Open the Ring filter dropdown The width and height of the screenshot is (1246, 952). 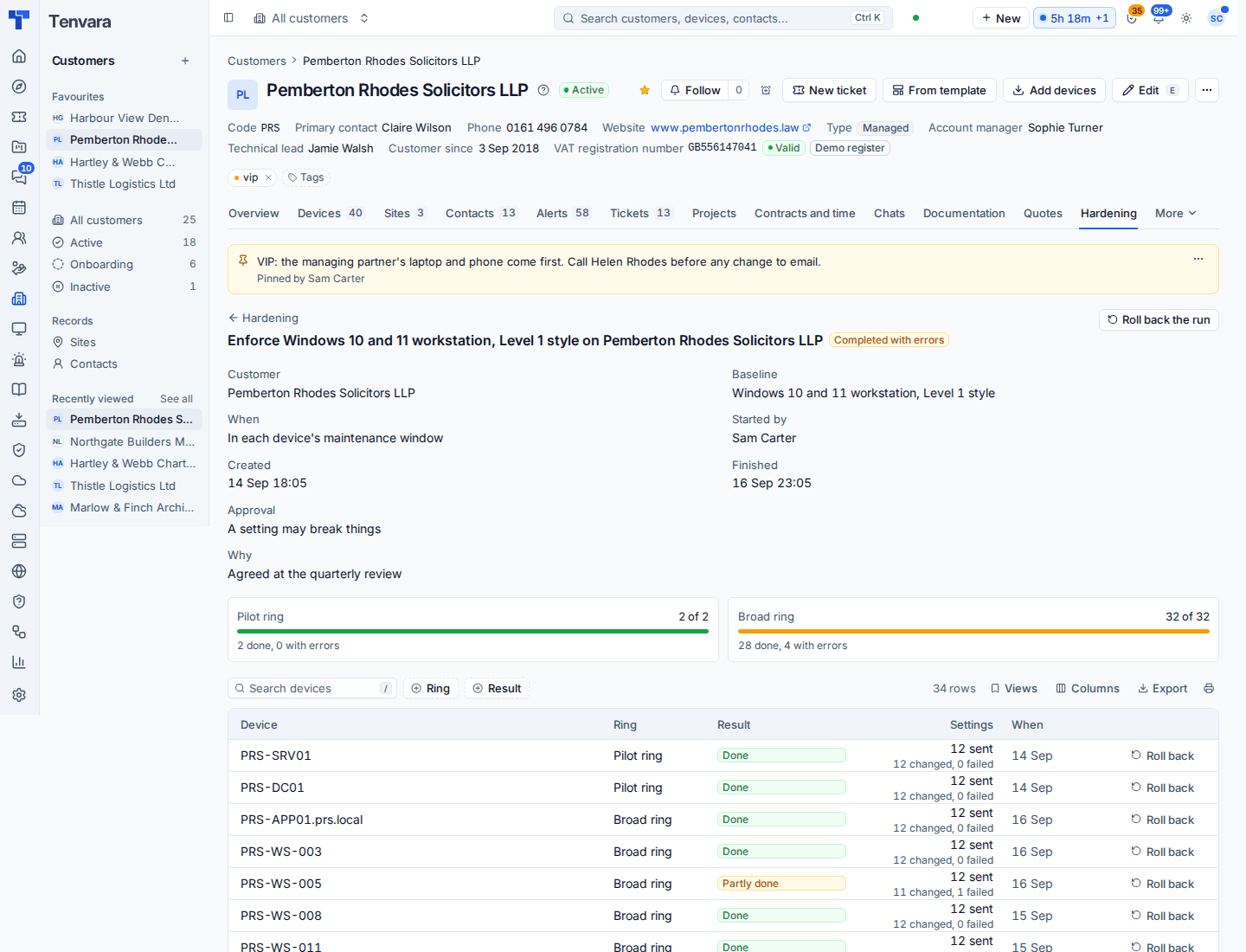[431, 688]
